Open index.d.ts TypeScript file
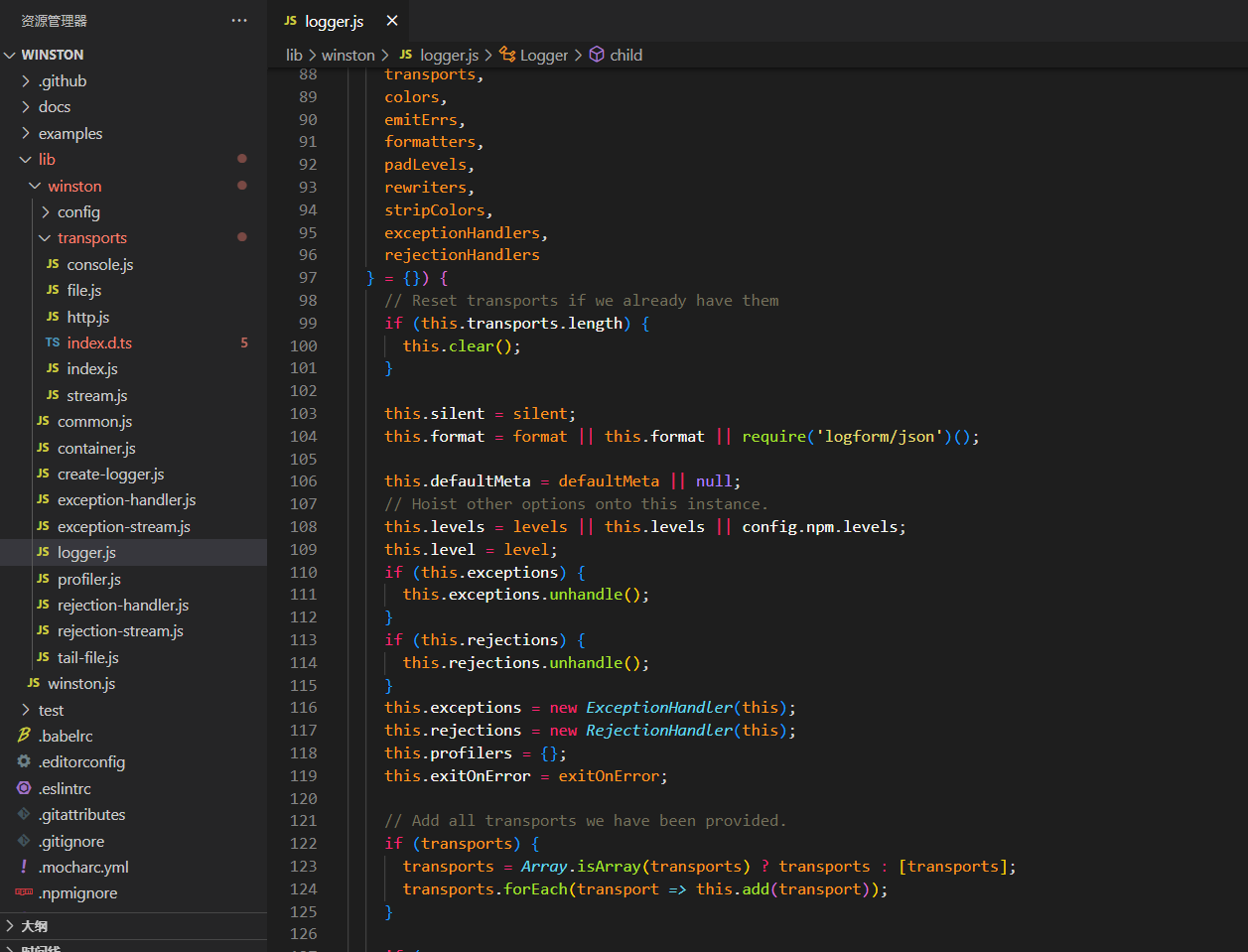Screen dimensions: 1248x952 99,342
